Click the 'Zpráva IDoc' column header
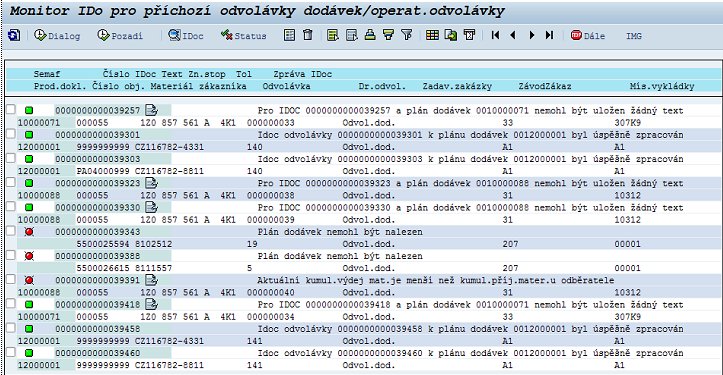The width and height of the screenshot is (723, 375). 302,74
